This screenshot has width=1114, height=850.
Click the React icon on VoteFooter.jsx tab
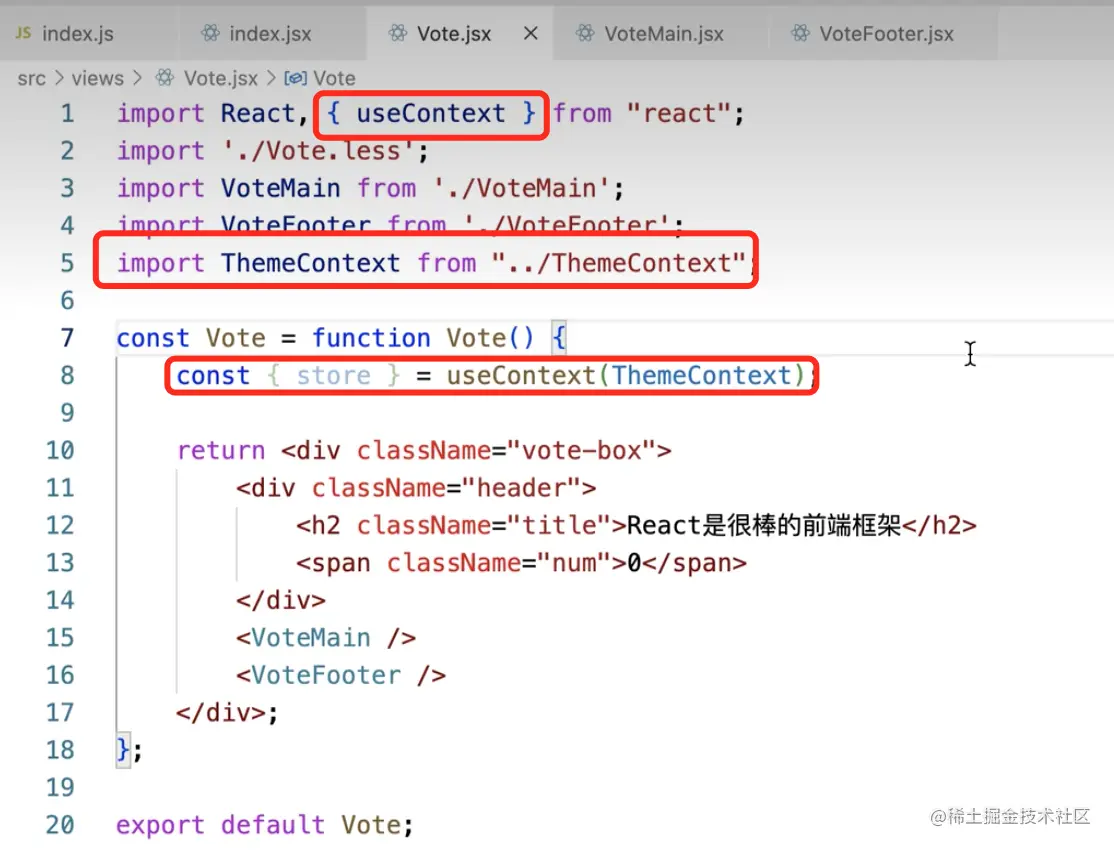[x=801, y=33]
